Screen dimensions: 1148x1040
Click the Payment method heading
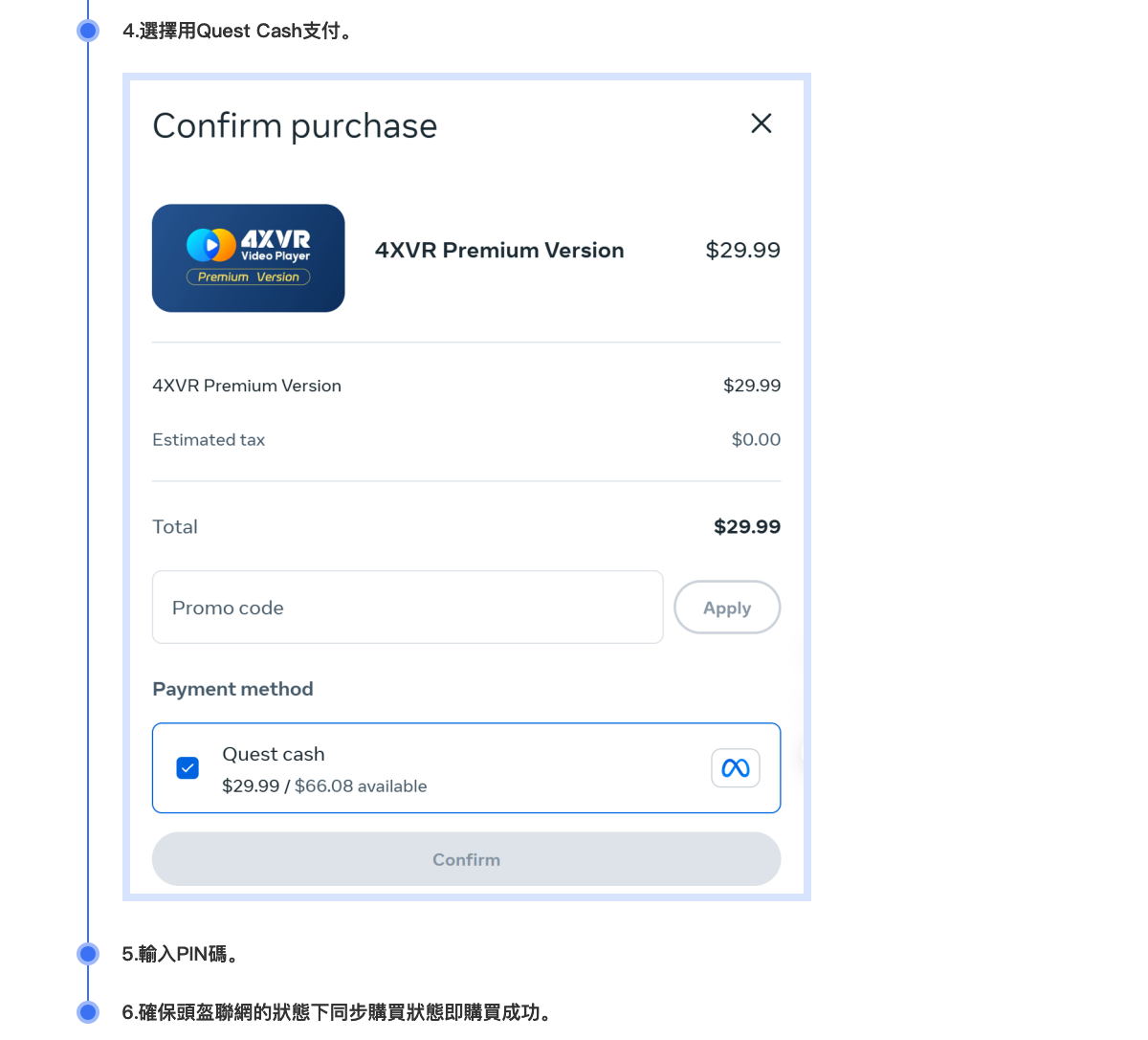pyautogui.click(x=233, y=690)
